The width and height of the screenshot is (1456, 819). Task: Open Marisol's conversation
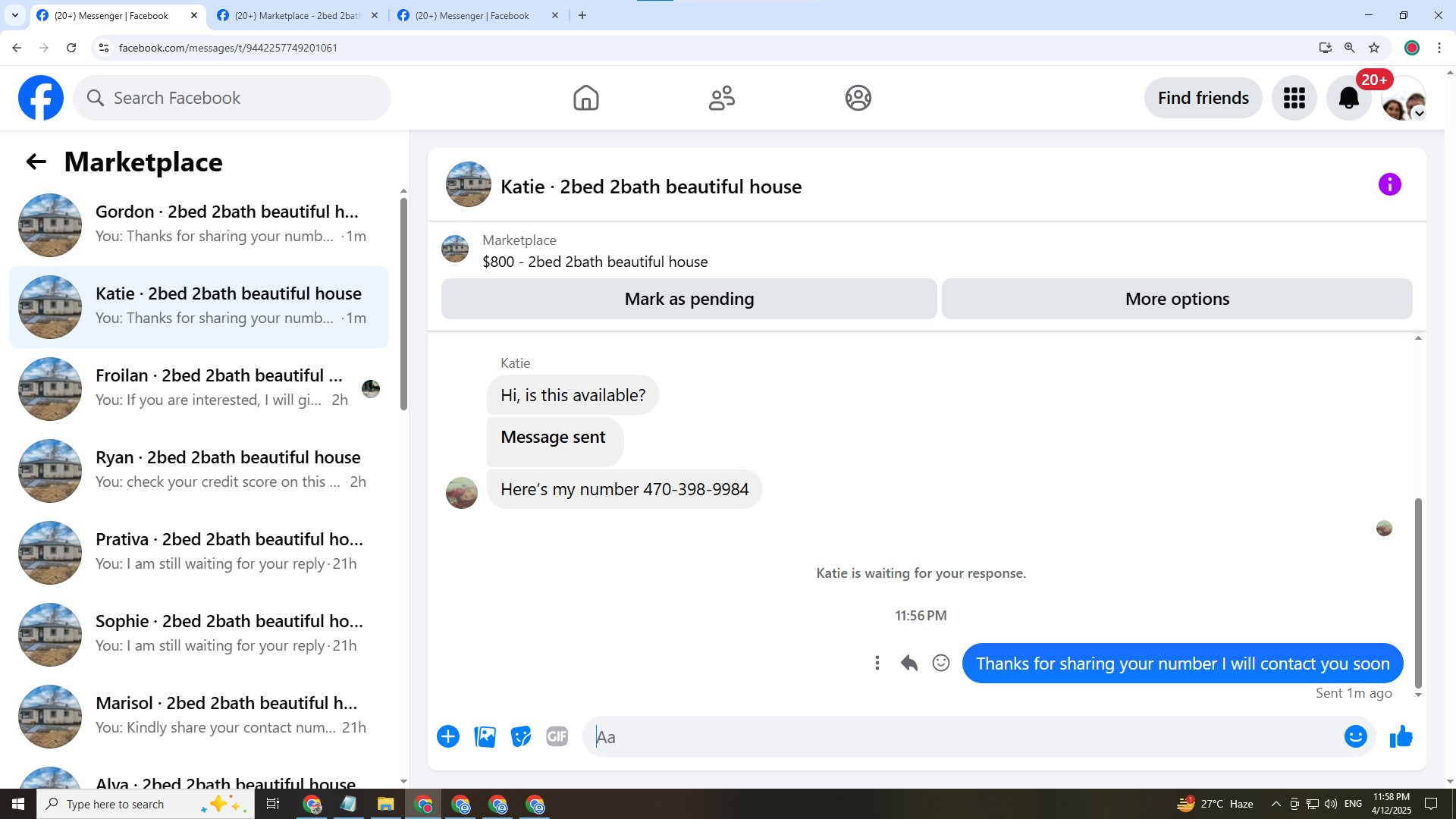[199, 716]
